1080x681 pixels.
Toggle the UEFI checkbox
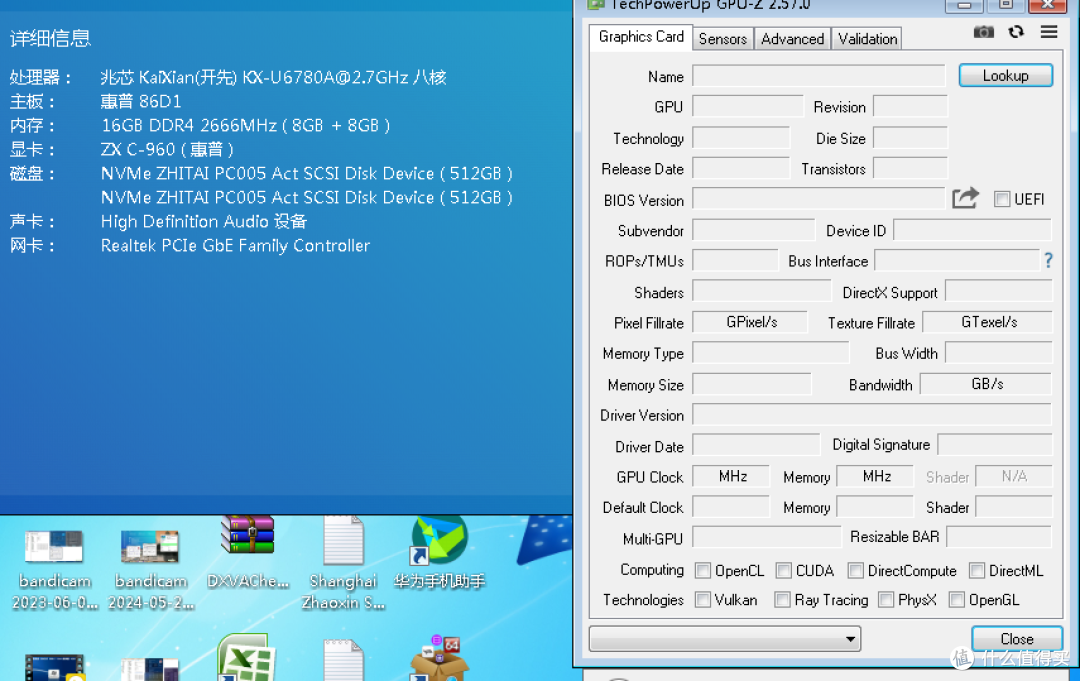(x=1001, y=199)
